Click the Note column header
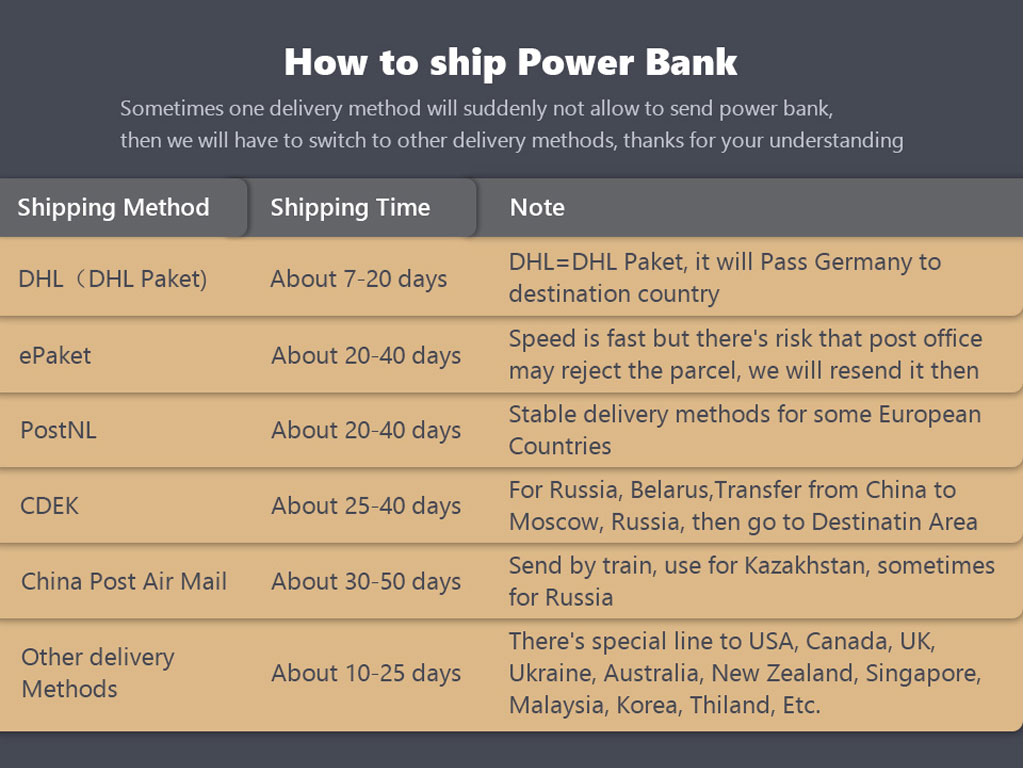The height and width of the screenshot is (768, 1024). tap(537, 208)
